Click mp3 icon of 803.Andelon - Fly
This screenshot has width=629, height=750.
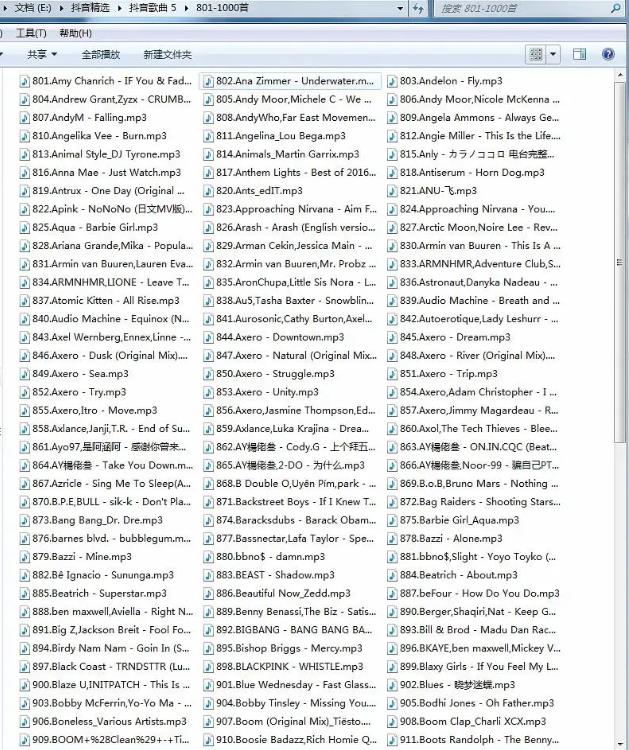coord(392,81)
